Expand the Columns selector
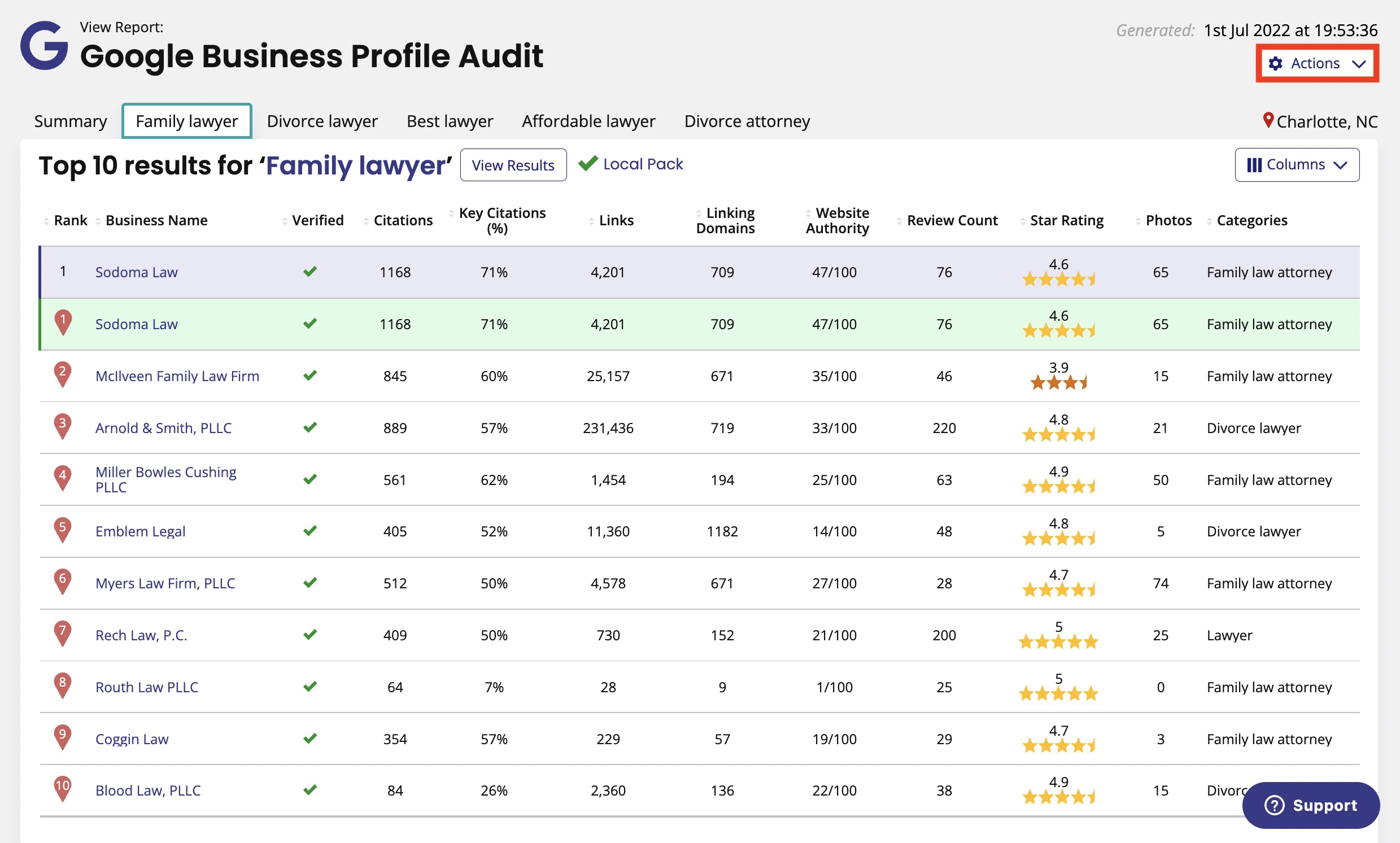The height and width of the screenshot is (843, 1400). coord(1297,165)
